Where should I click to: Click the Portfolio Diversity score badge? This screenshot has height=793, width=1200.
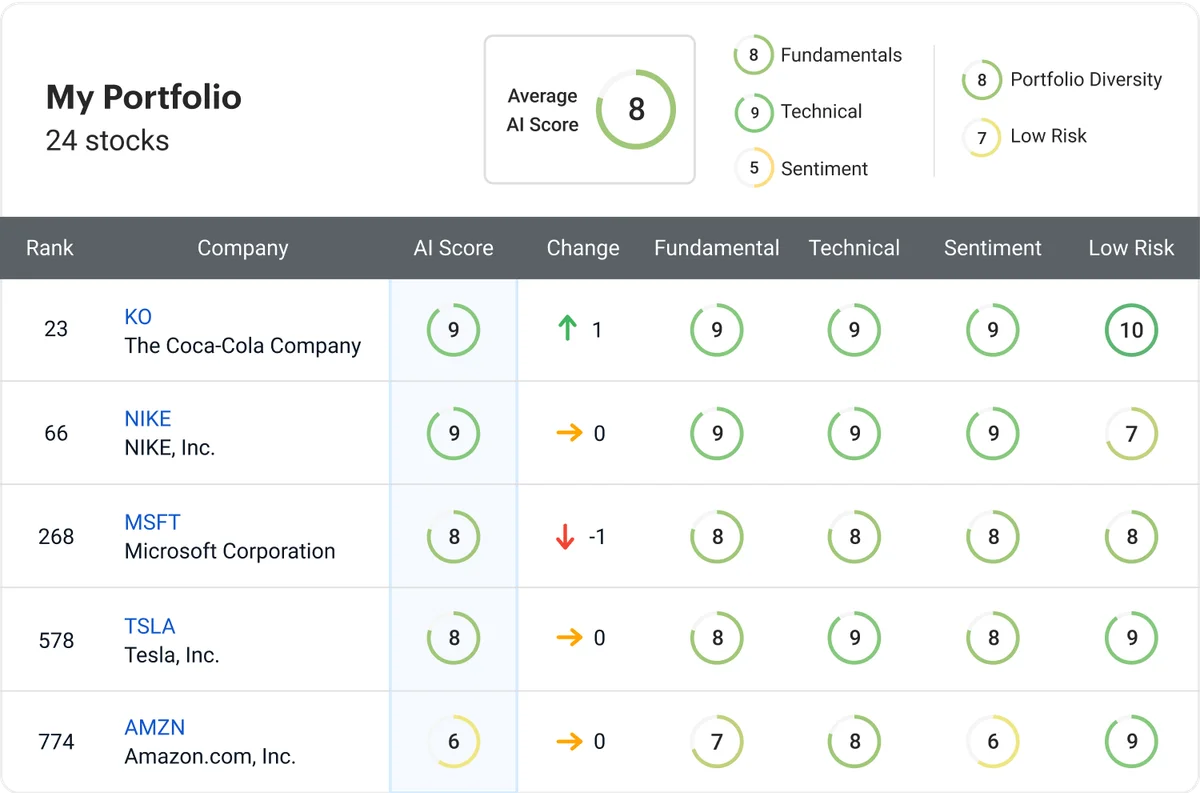pyautogui.click(x=981, y=80)
